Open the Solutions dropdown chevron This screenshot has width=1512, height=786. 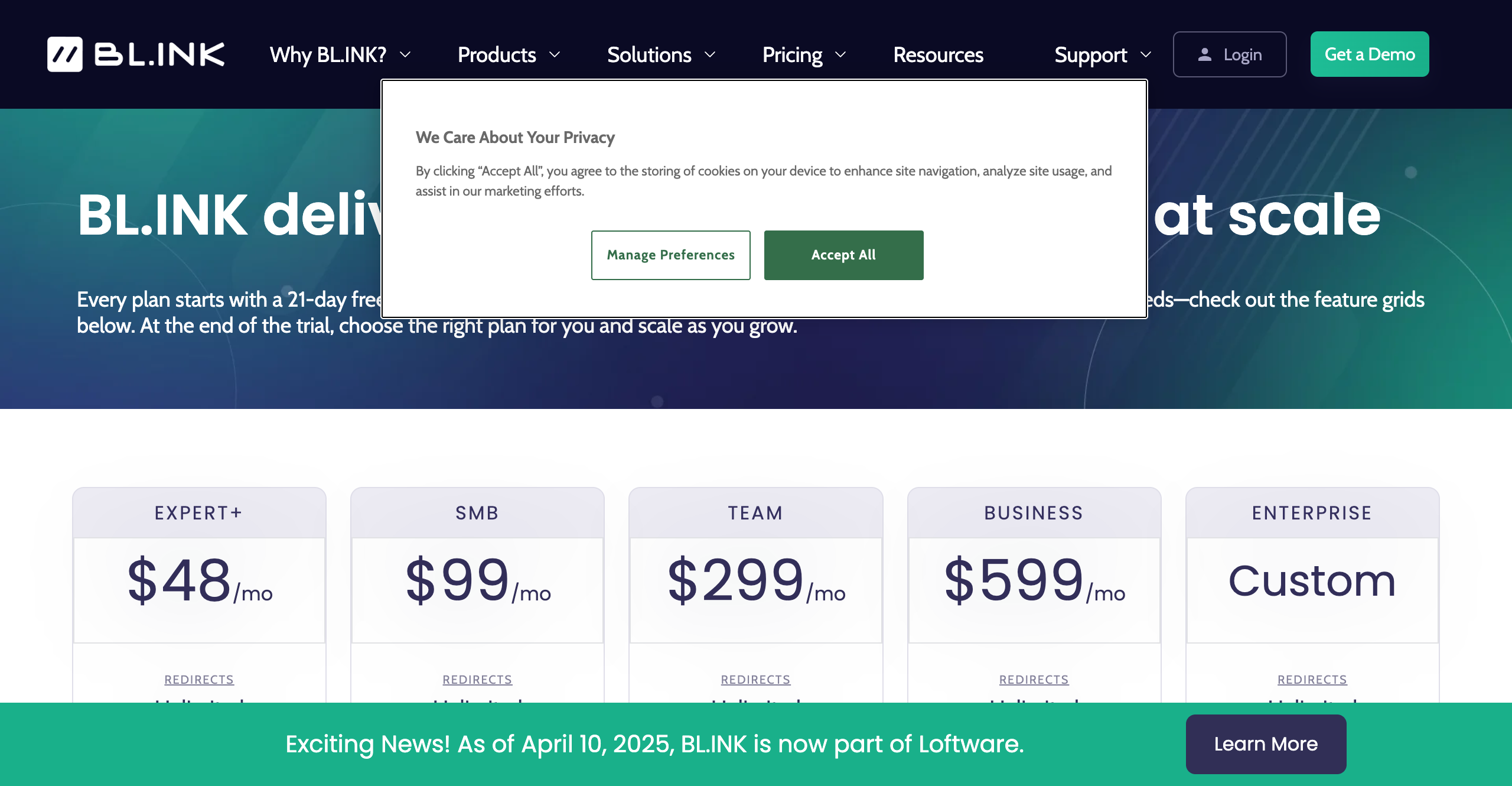[711, 55]
